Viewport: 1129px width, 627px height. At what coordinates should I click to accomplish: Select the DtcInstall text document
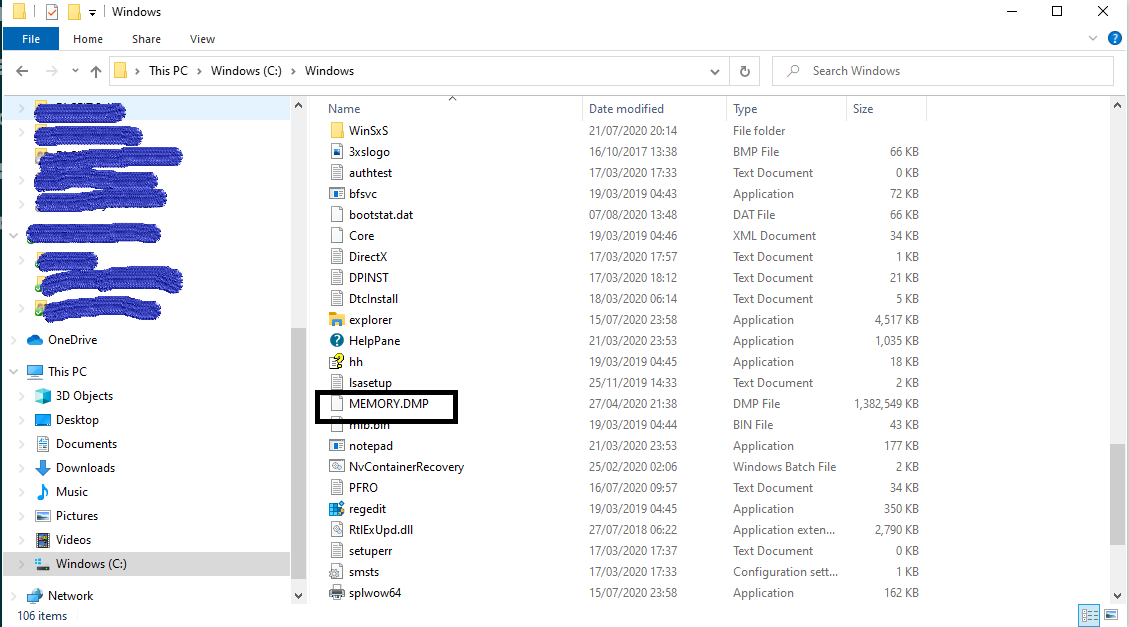374,298
